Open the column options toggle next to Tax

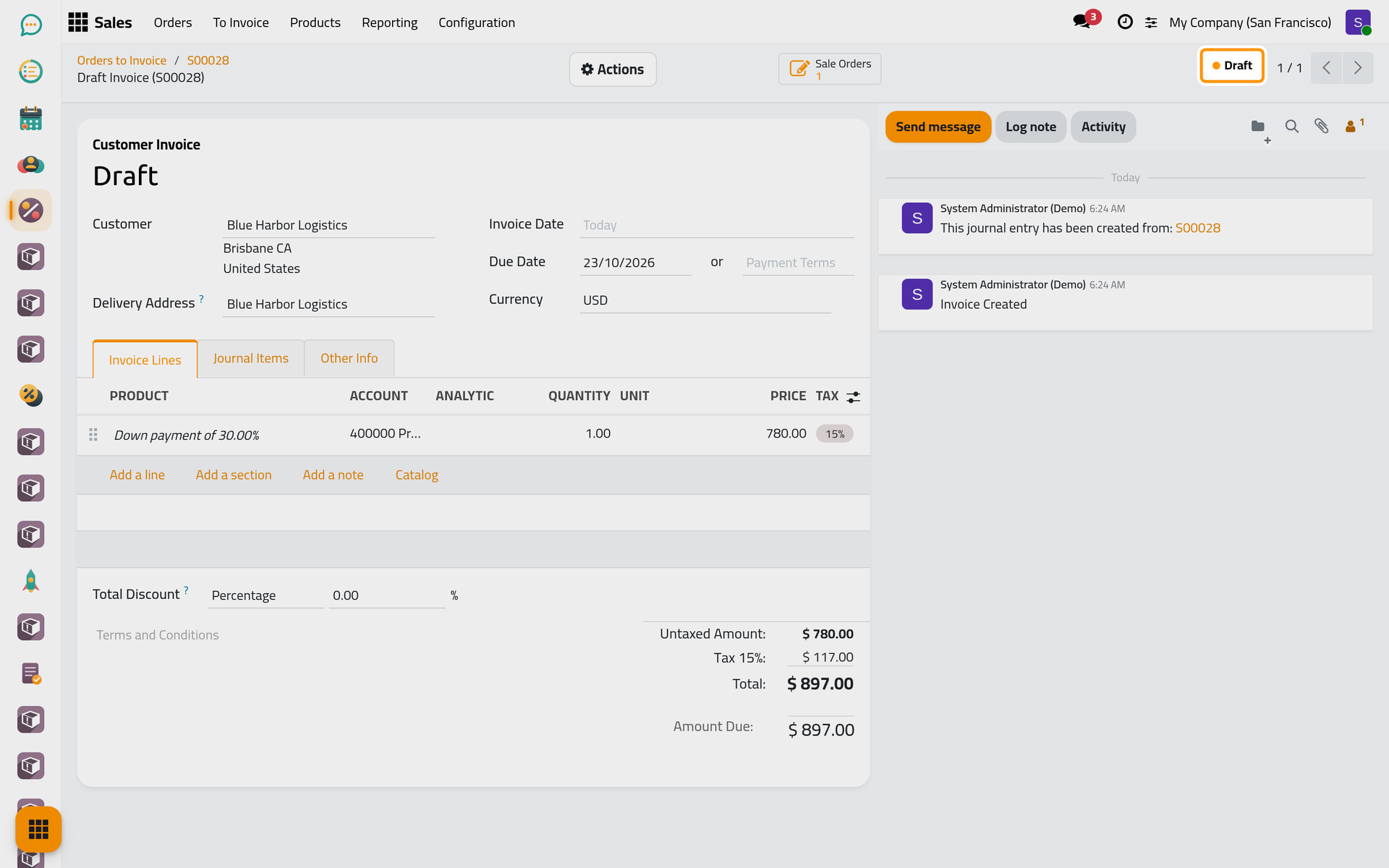pyautogui.click(x=854, y=397)
